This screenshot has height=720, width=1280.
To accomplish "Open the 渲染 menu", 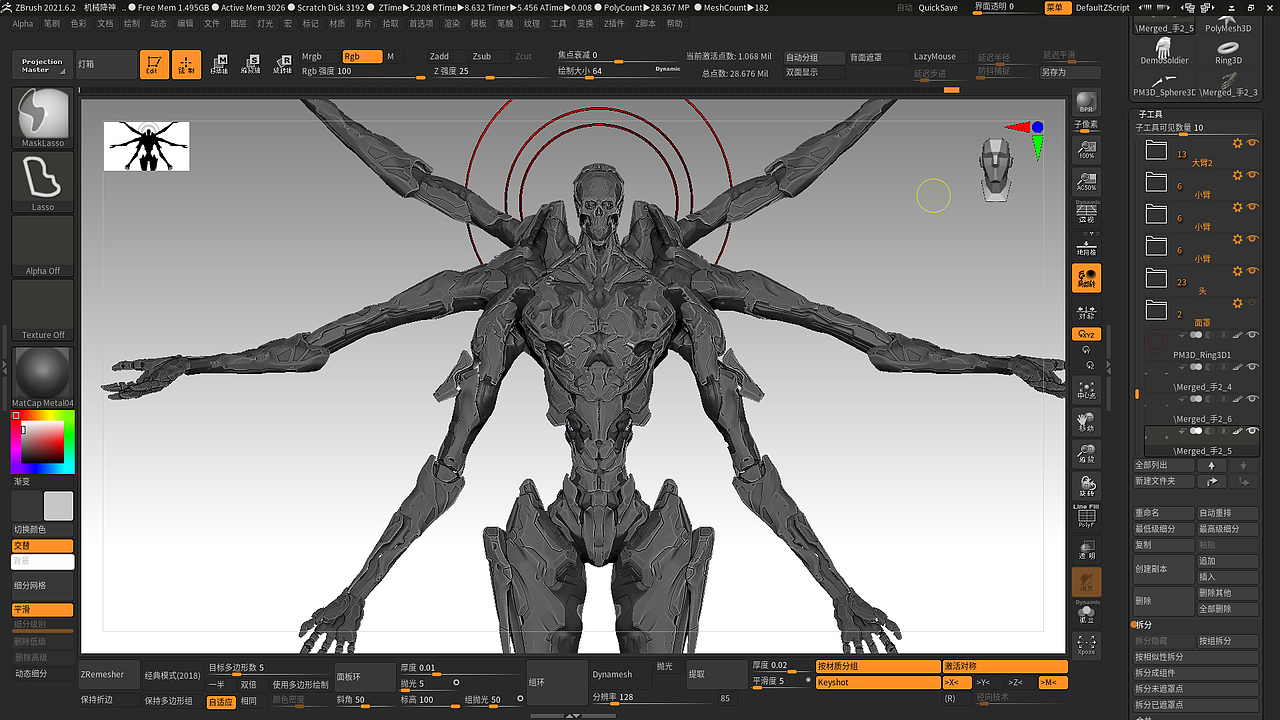I will click(452, 23).
